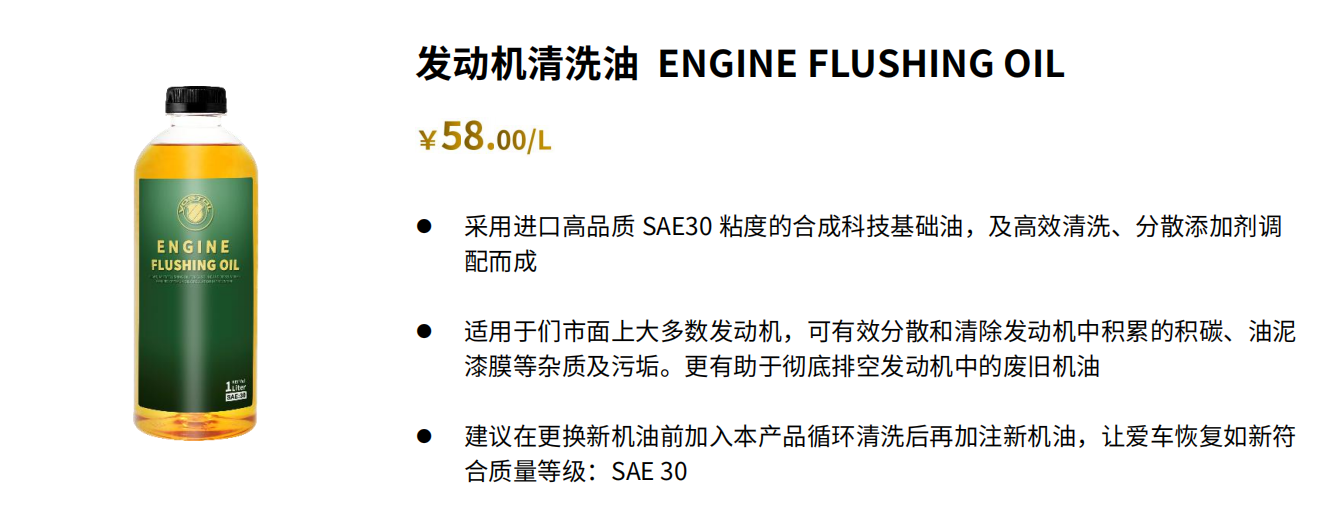
Task: Click the yuan currency symbol before price
Action: (x=427, y=140)
